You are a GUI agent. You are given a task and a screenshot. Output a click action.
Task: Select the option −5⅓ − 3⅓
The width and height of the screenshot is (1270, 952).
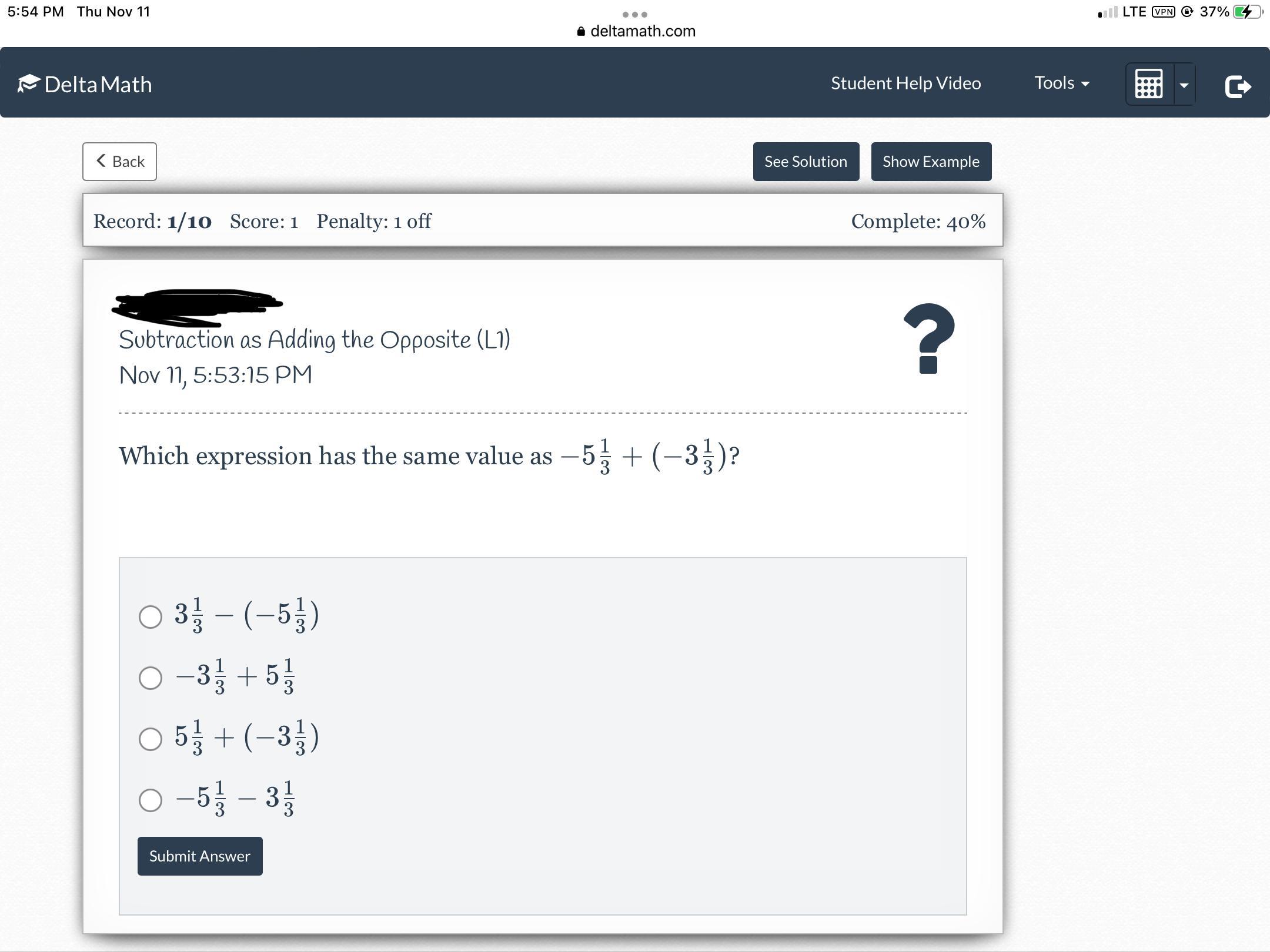pos(151,800)
